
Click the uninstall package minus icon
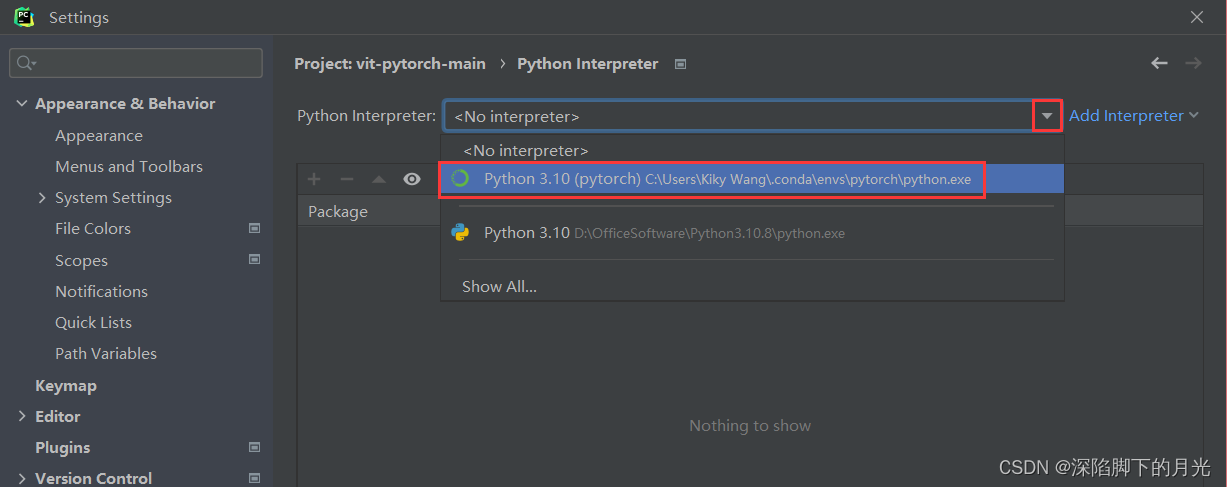point(347,179)
